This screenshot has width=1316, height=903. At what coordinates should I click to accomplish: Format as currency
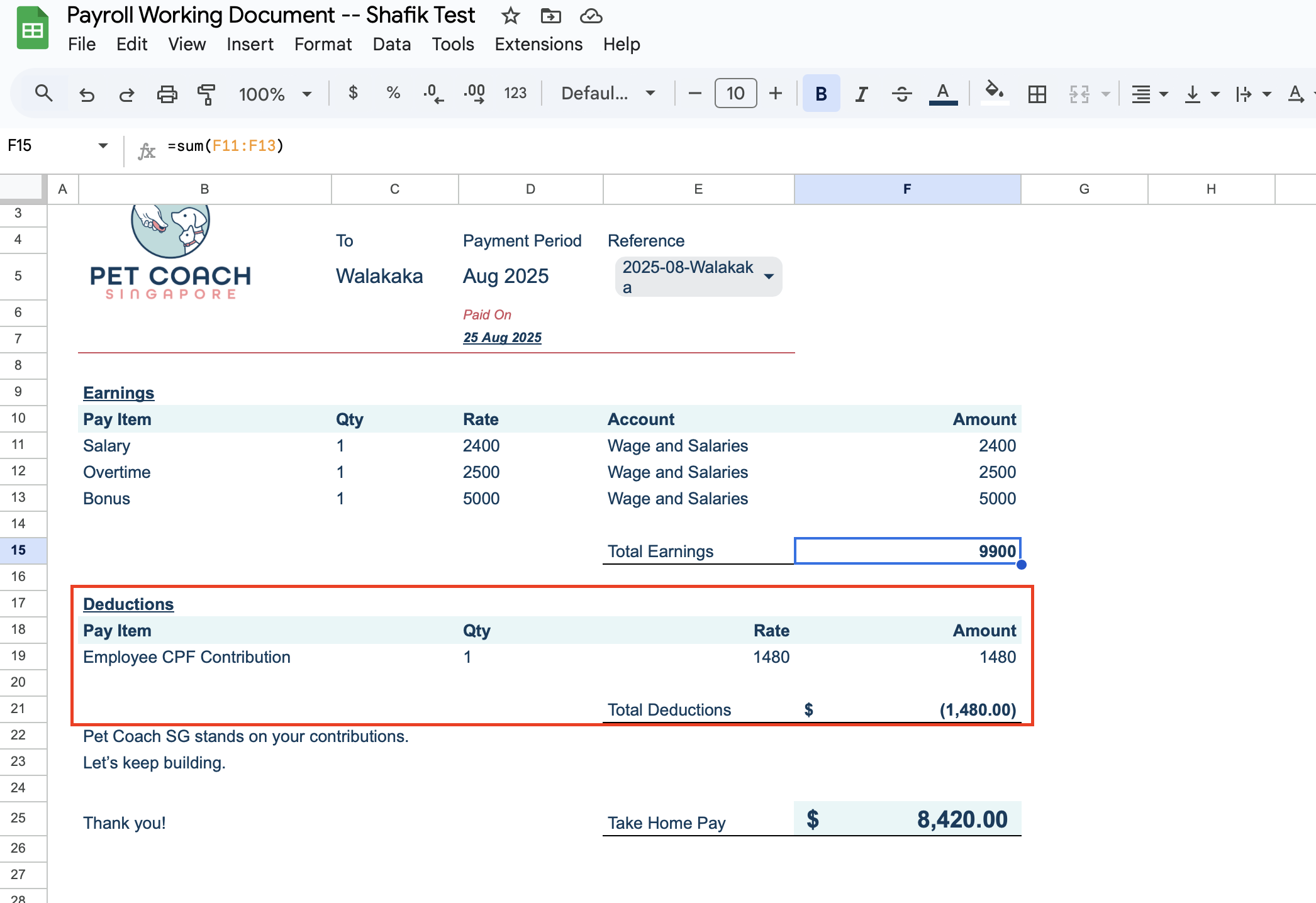[353, 94]
